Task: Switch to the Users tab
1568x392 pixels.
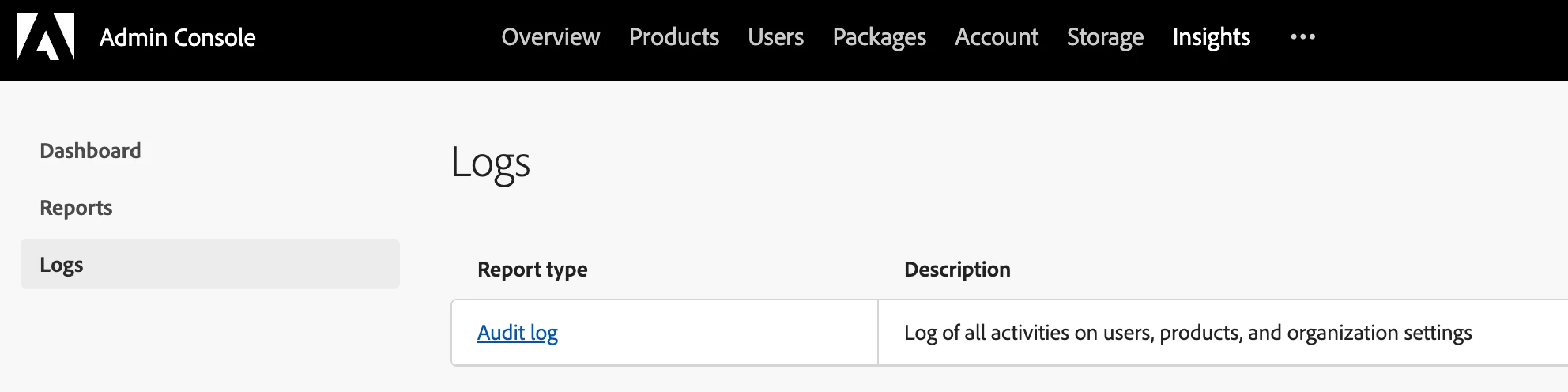Action: [x=776, y=36]
